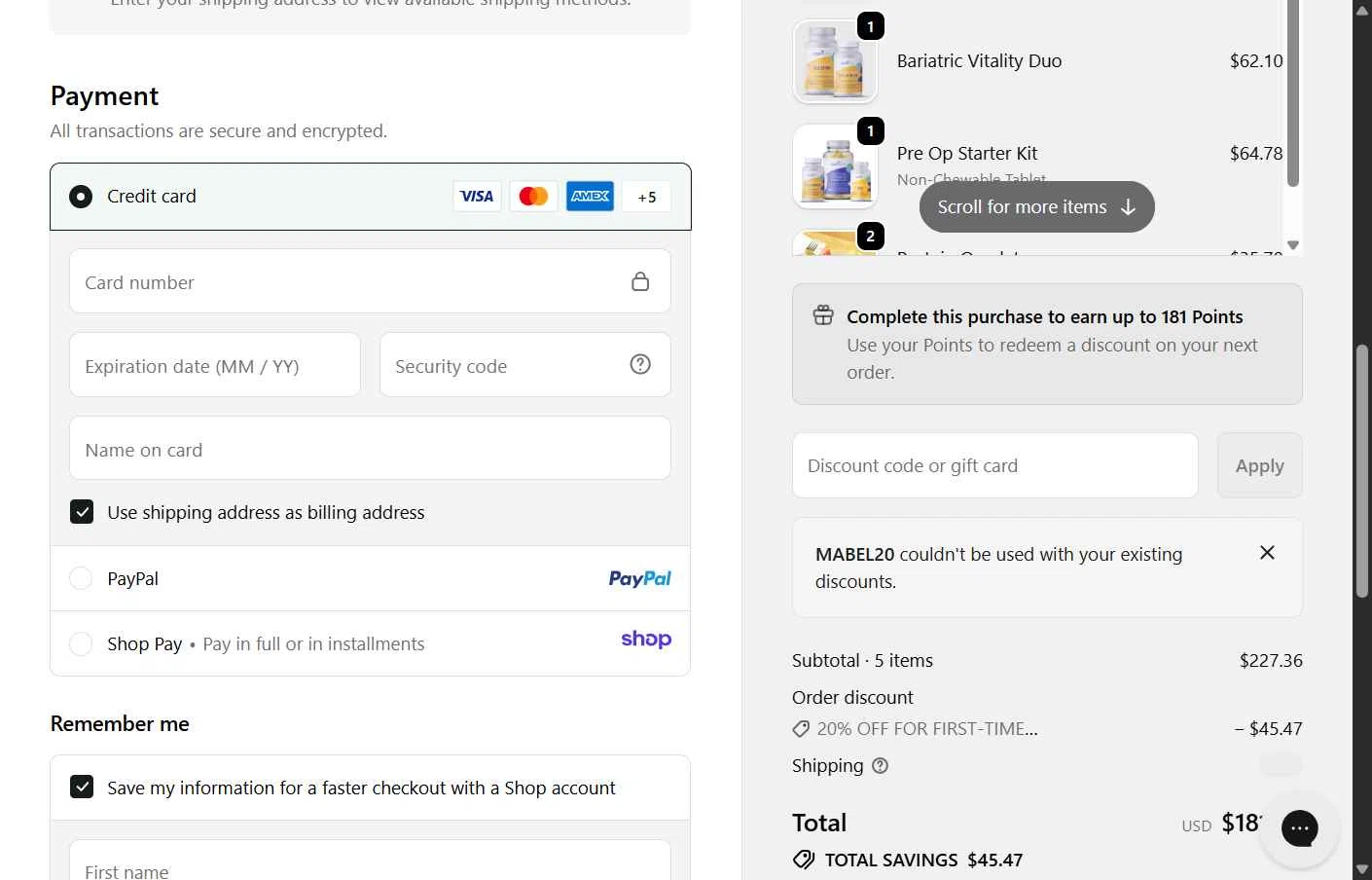Image resolution: width=1372 pixels, height=880 pixels.
Task: Focus the Card number field
Action: (370, 281)
